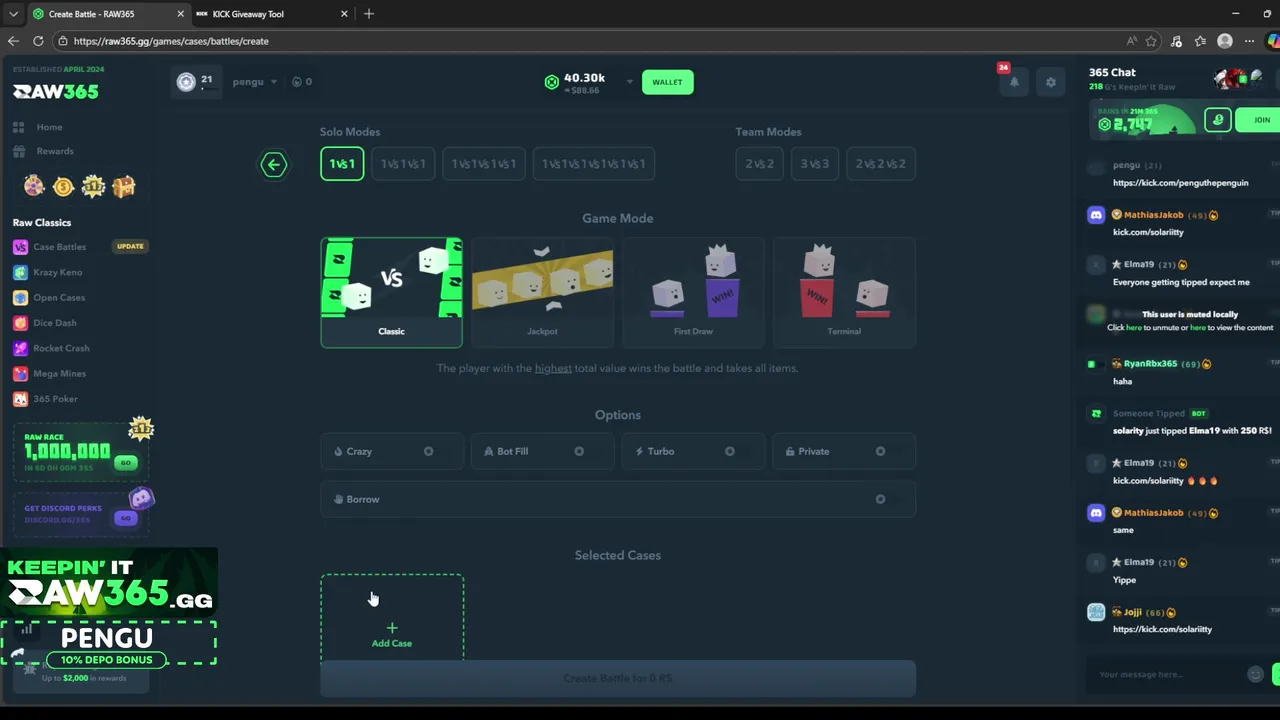Open kick.com/penguthepenguin chat link
This screenshot has width=1280, height=720.
tap(1180, 183)
